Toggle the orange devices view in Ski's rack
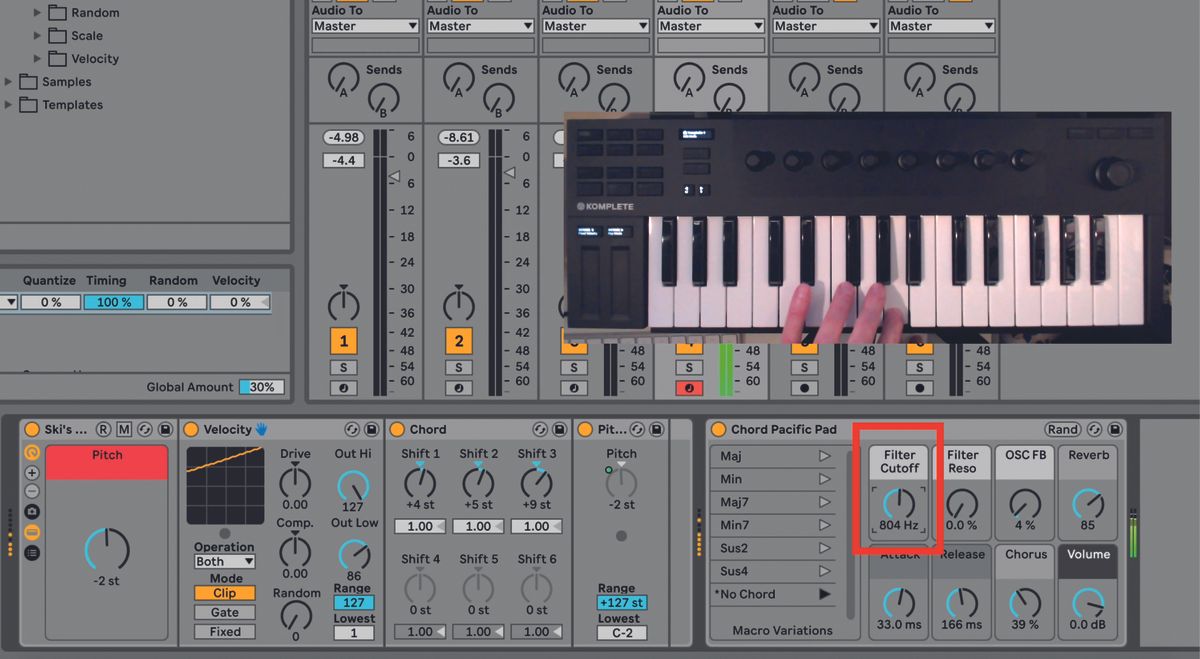1200x659 pixels. (32, 532)
